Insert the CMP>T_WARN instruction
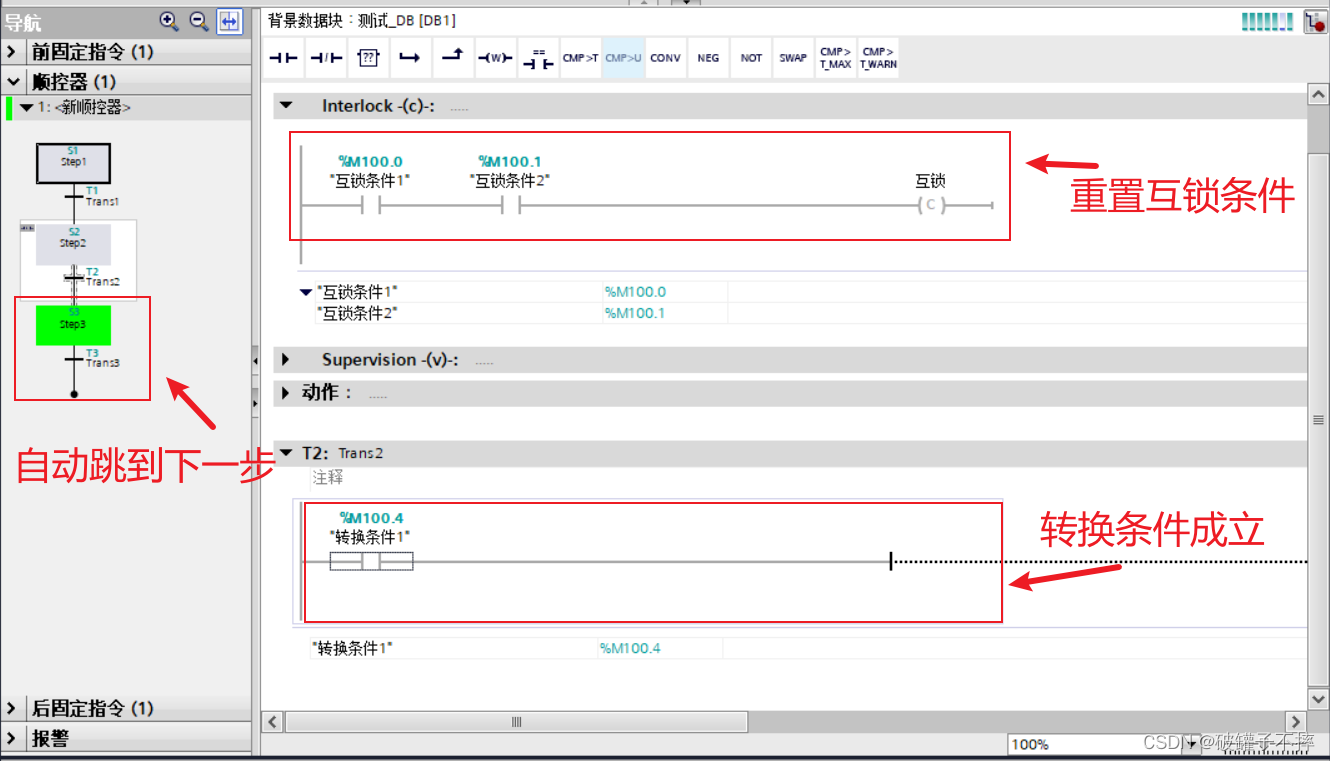This screenshot has height=761, width=1330. click(878, 58)
